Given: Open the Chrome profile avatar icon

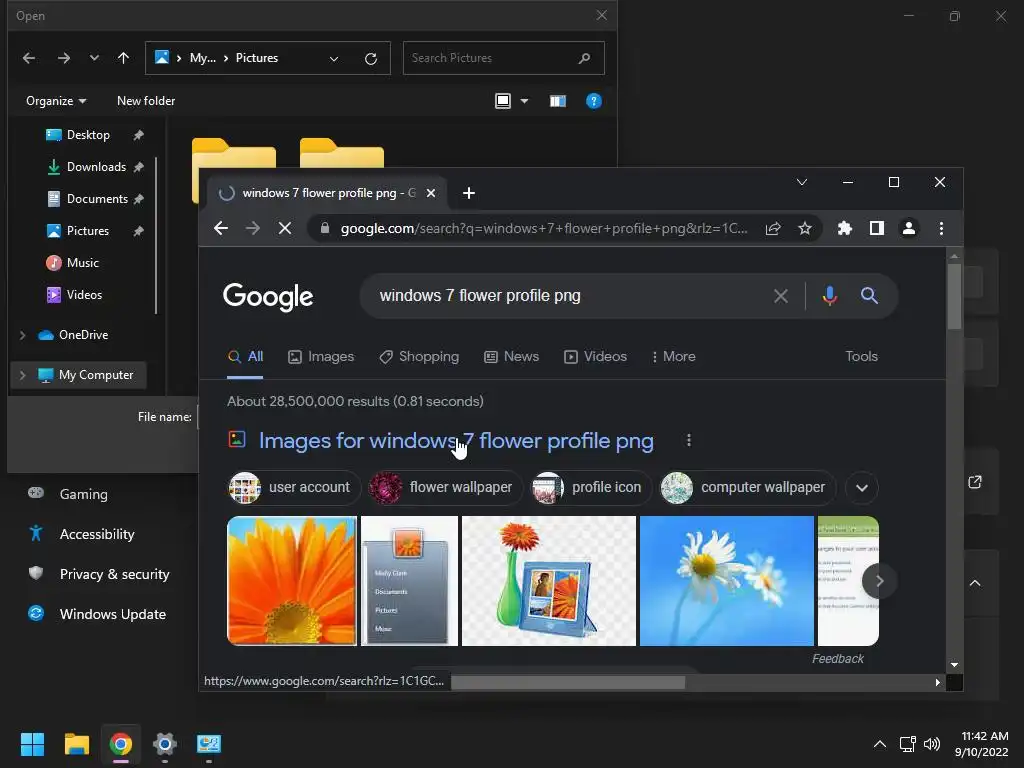Looking at the screenshot, I should [908, 228].
